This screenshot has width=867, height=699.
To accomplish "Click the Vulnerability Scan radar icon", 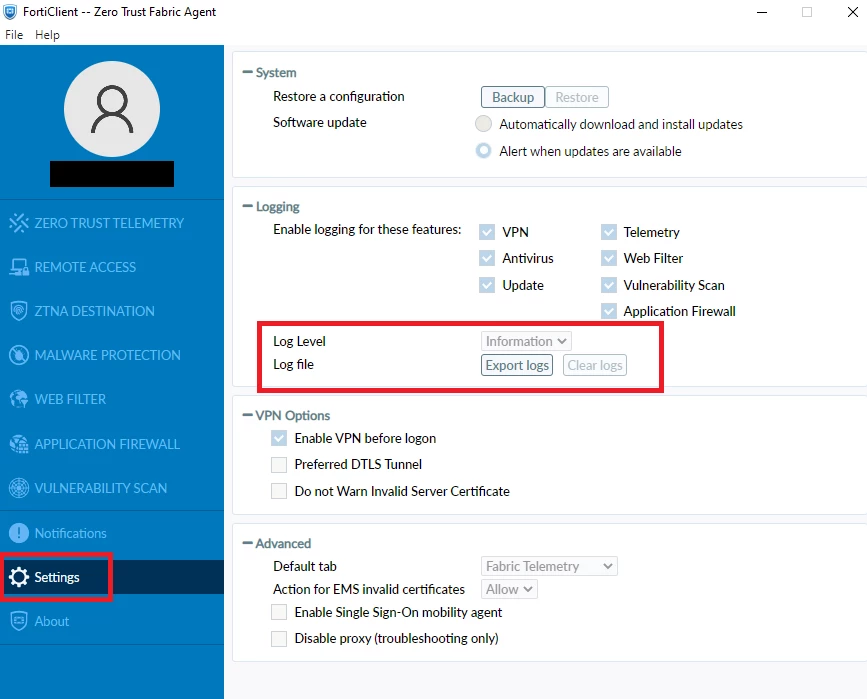I will pos(19,488).
